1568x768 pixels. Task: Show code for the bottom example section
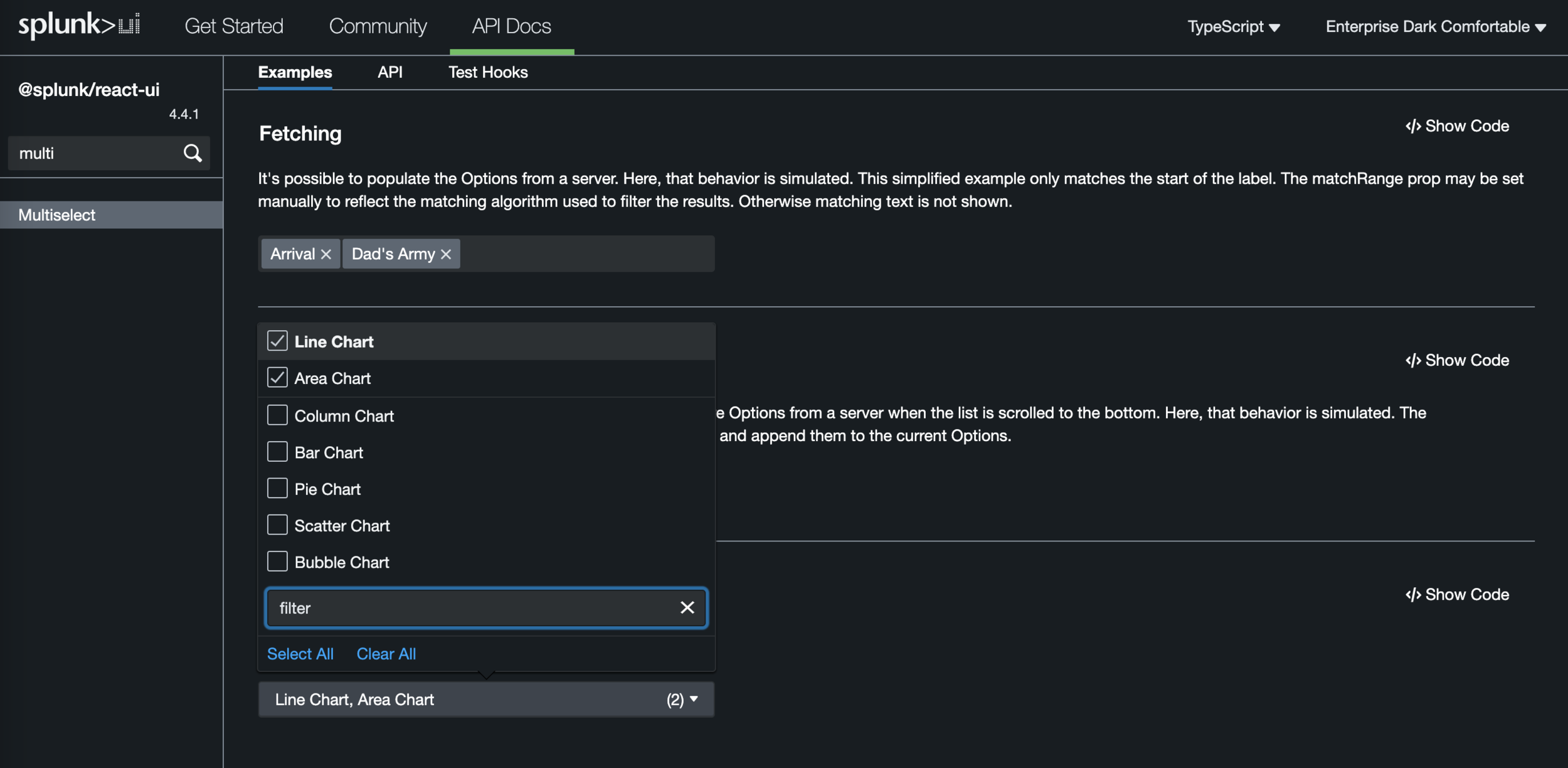[x=1457, y=594]
